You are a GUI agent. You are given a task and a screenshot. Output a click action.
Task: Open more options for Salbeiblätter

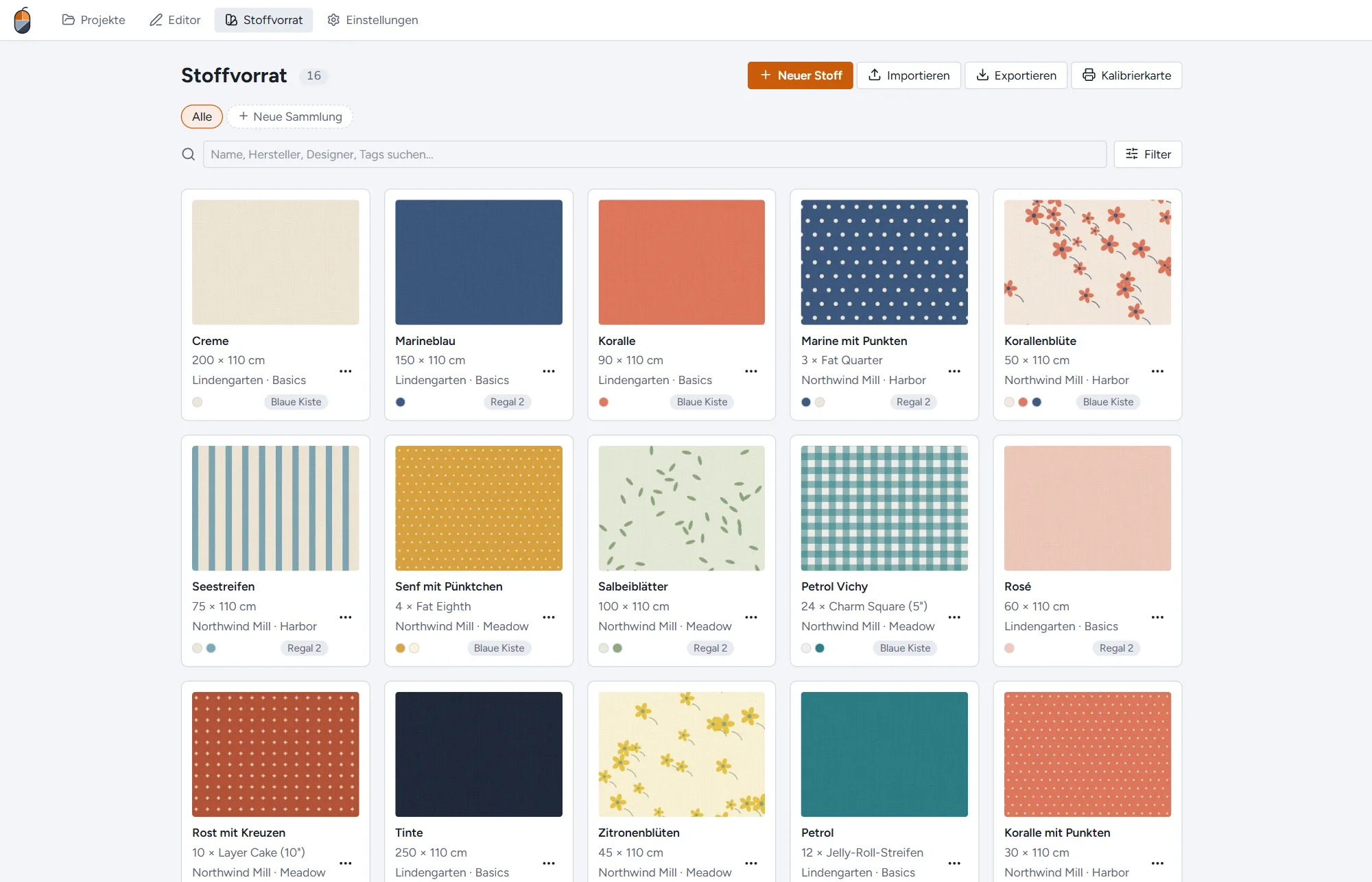(x=751, y=617)
